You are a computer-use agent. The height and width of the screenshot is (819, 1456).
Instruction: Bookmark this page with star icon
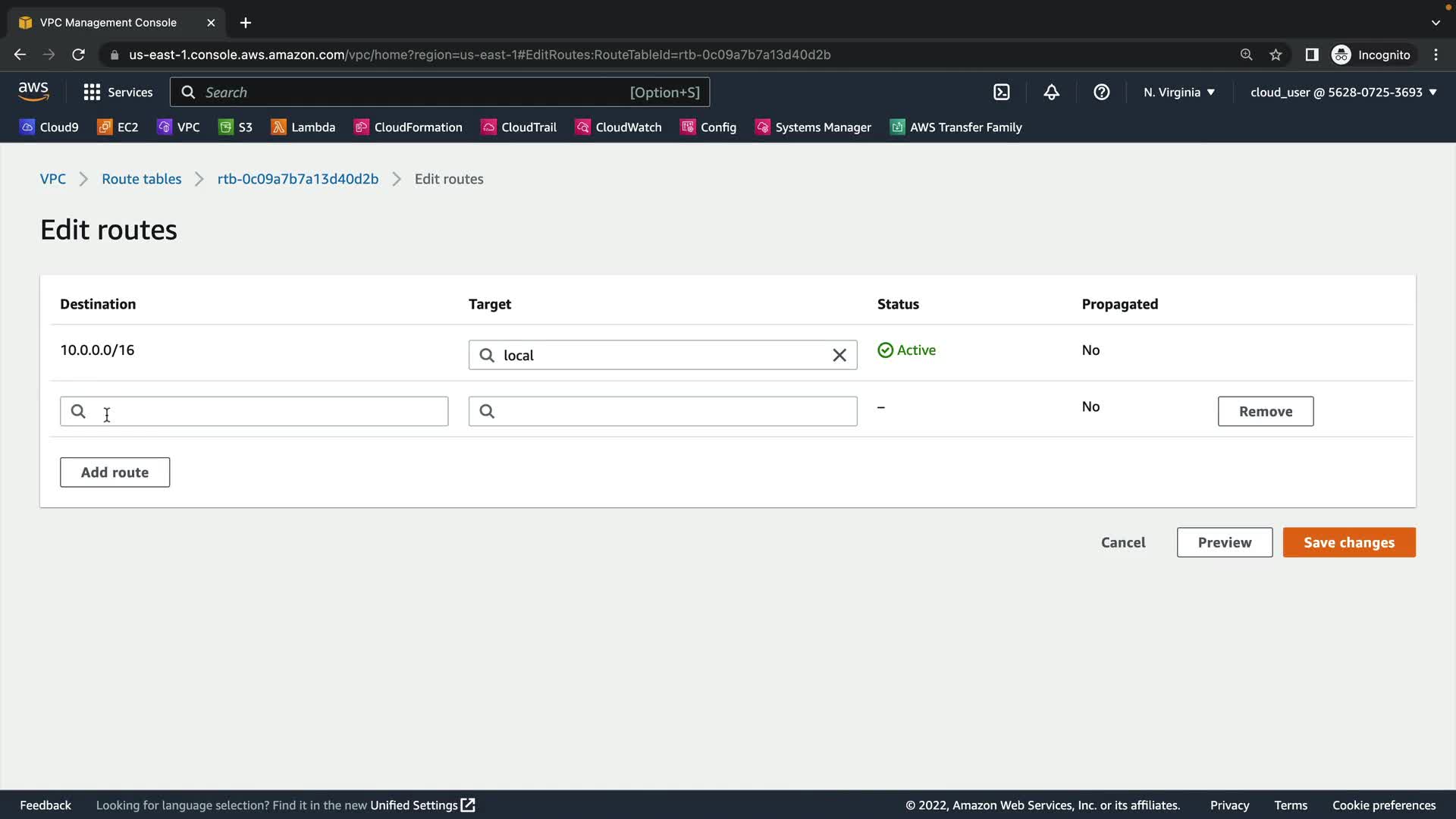click(1276, 55)
